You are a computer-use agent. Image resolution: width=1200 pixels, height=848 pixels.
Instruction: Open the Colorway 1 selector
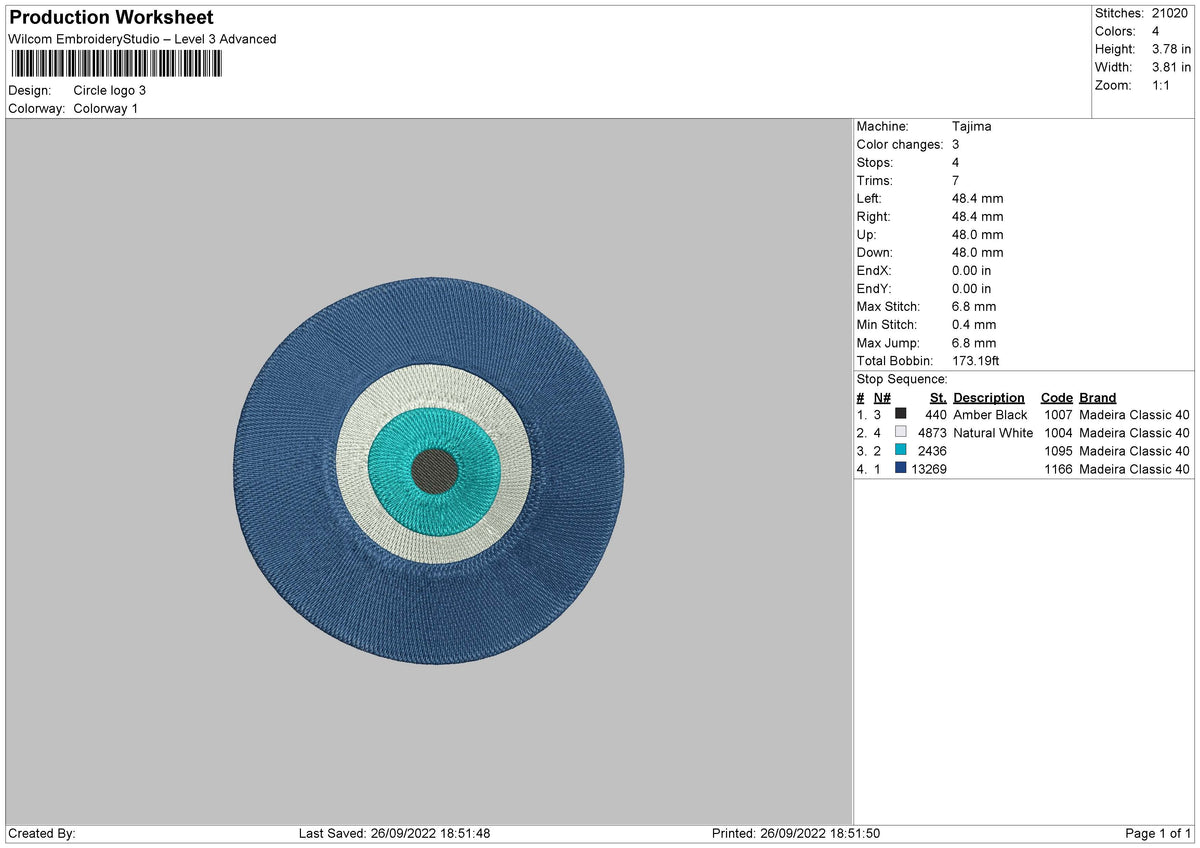[105, 108]
